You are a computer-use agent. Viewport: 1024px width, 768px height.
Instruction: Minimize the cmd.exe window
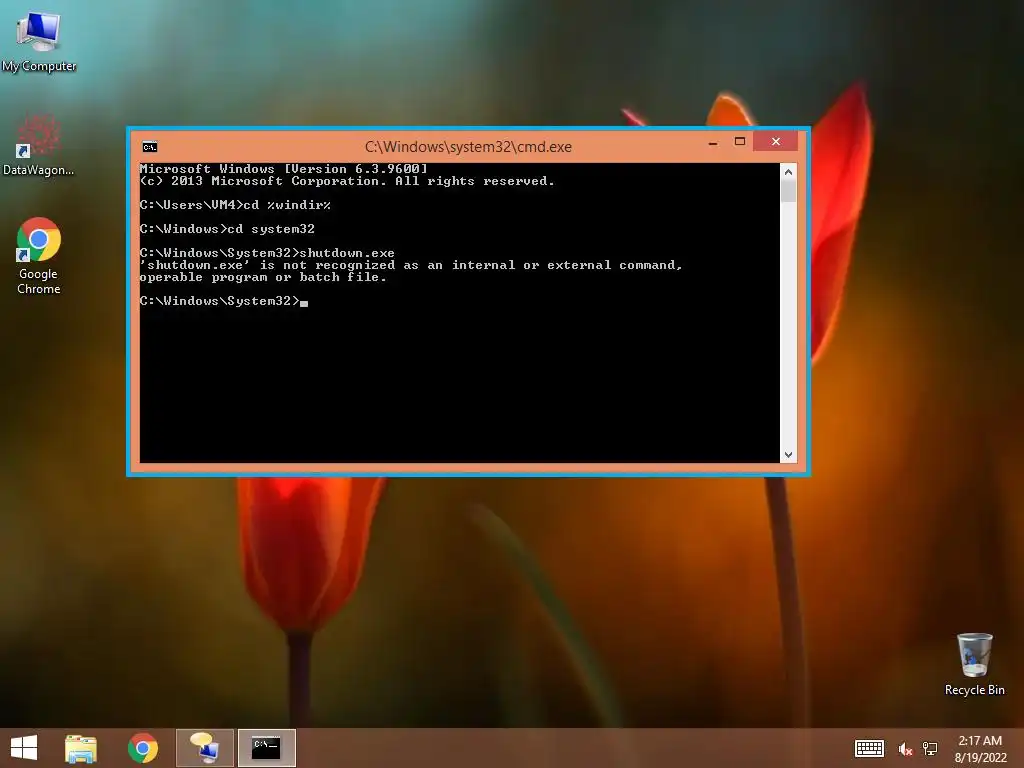(713, 142)
